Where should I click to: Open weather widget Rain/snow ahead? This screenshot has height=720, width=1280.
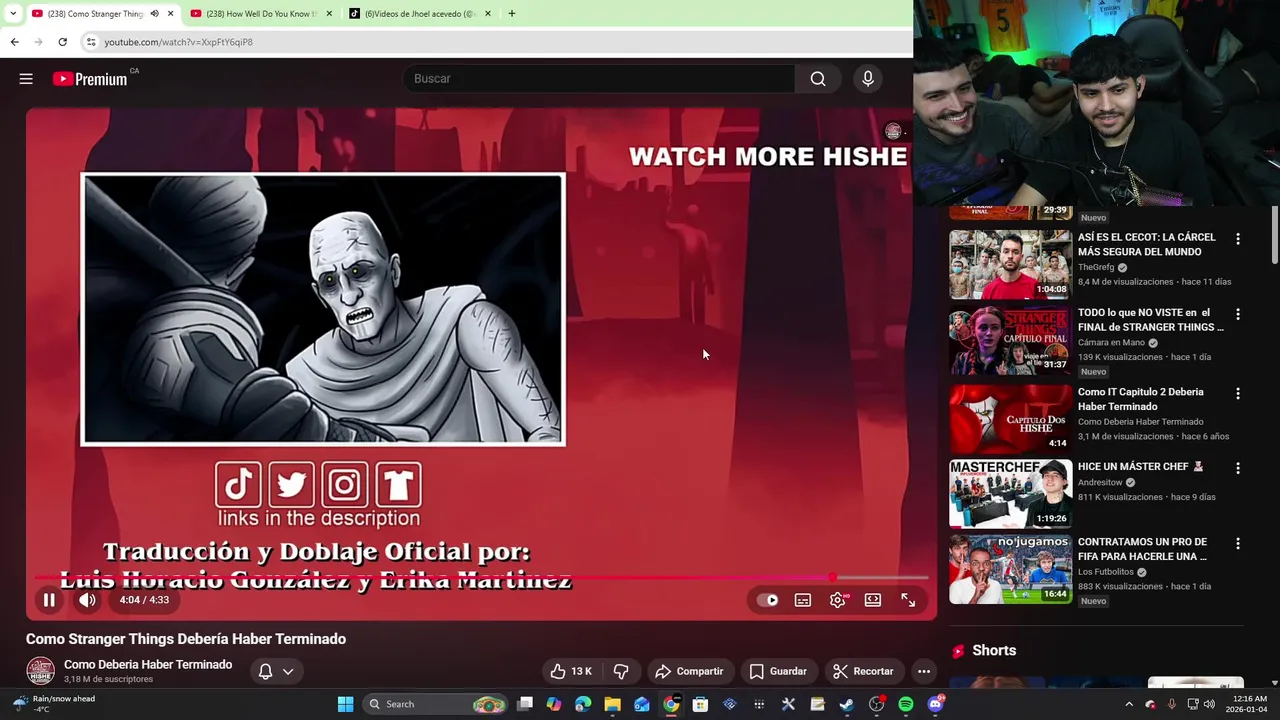[55, 704]
